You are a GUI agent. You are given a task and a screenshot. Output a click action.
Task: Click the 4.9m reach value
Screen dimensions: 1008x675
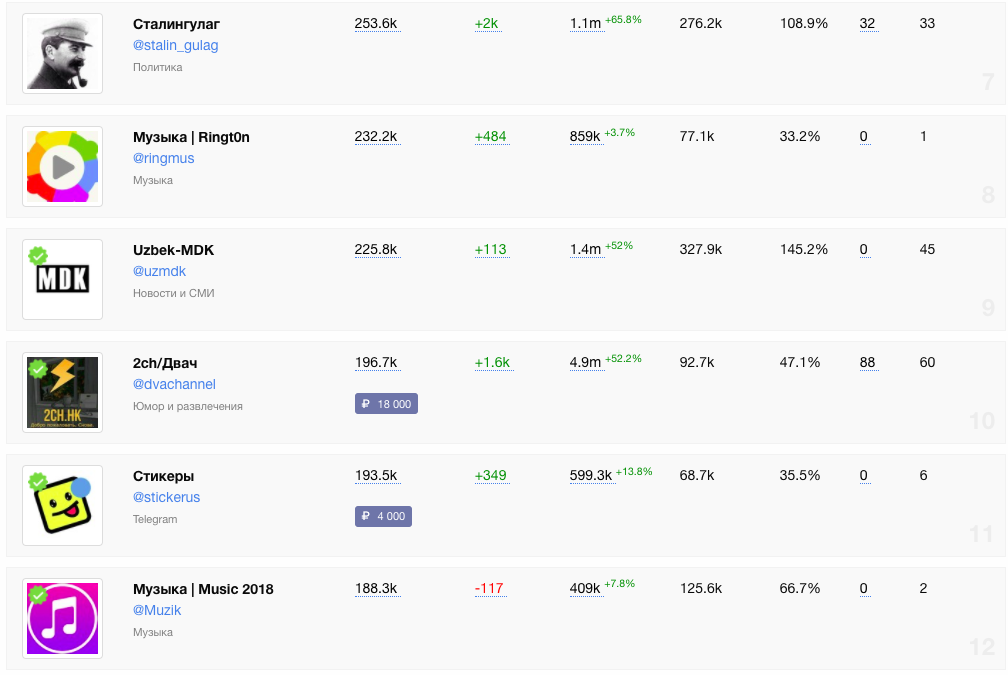(x=585, y=363)
